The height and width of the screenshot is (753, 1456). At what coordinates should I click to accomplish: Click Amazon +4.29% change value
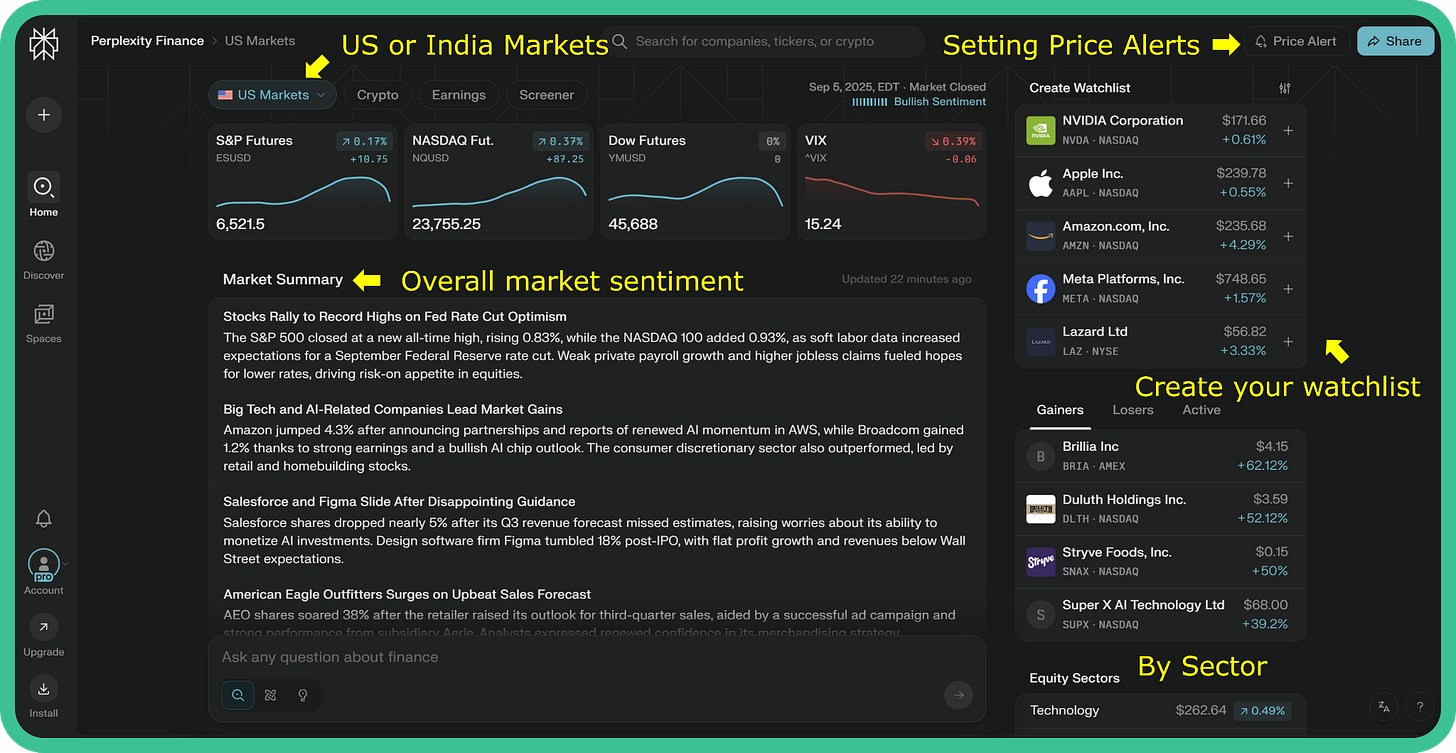1243,245
